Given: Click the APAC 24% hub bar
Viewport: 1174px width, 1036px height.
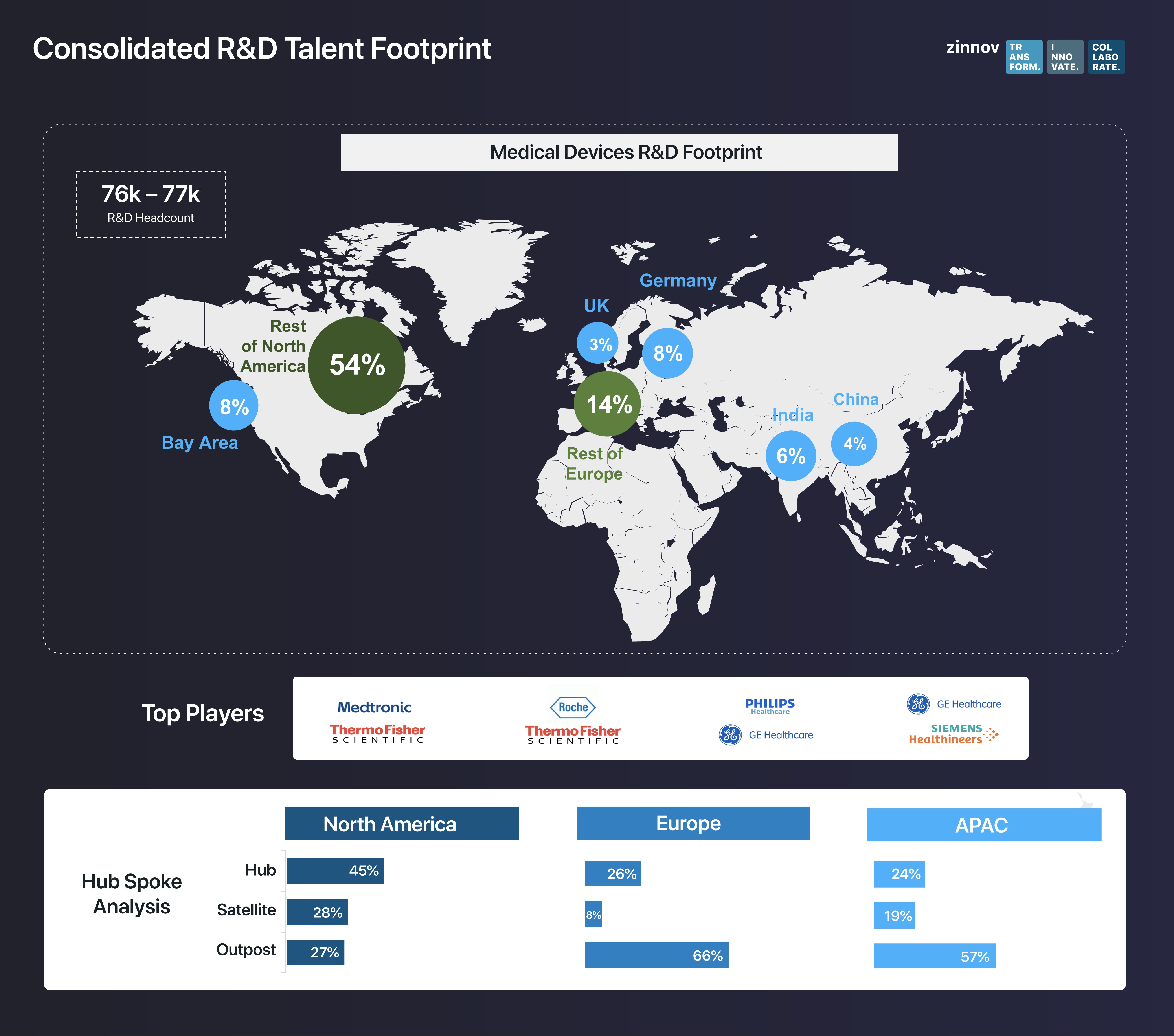Looking at the screenshot, I should pos(899,874).
